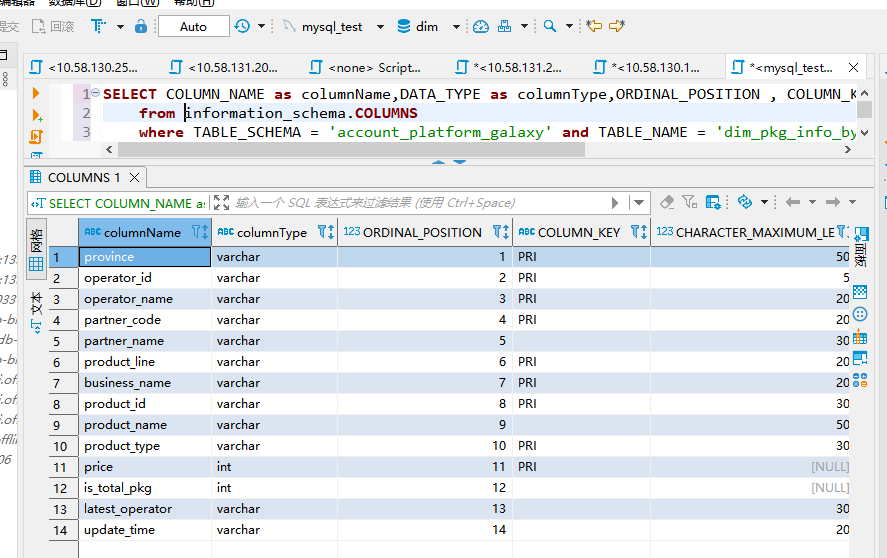
Task: Apply the filter expression play arrow
Action: [x=615, y=203]
